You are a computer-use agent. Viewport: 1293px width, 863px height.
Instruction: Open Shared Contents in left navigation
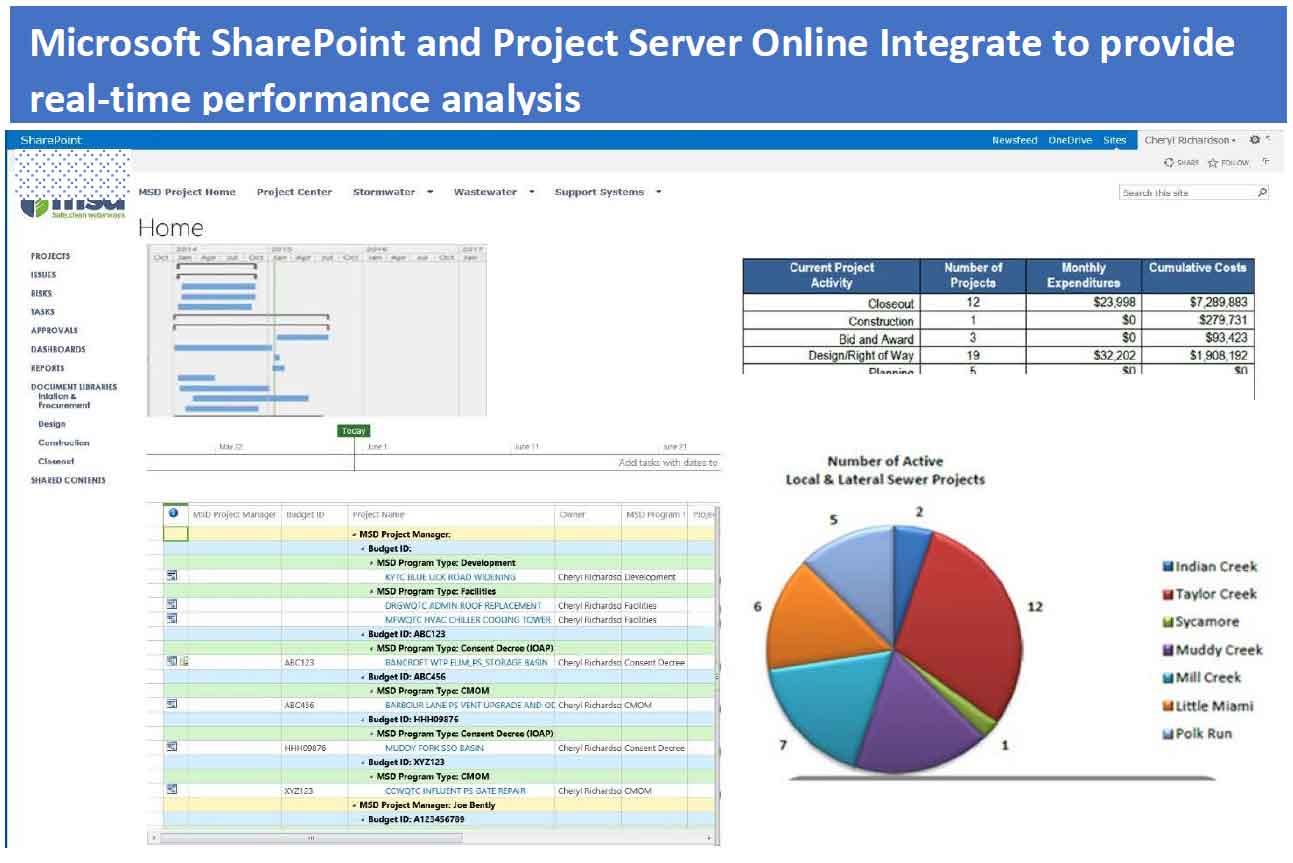click(x=68, y=480)
